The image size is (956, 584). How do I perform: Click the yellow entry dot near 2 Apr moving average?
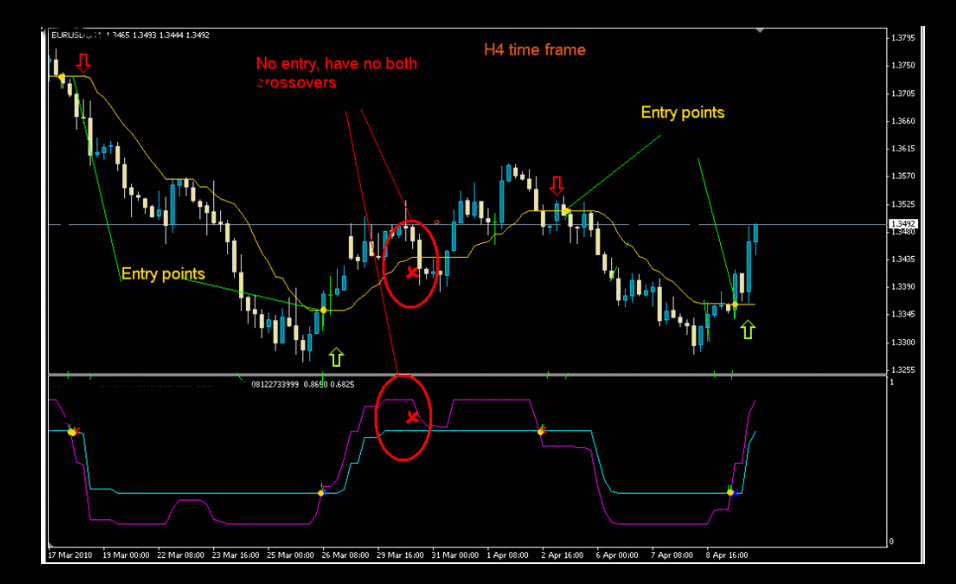[565, 211]
